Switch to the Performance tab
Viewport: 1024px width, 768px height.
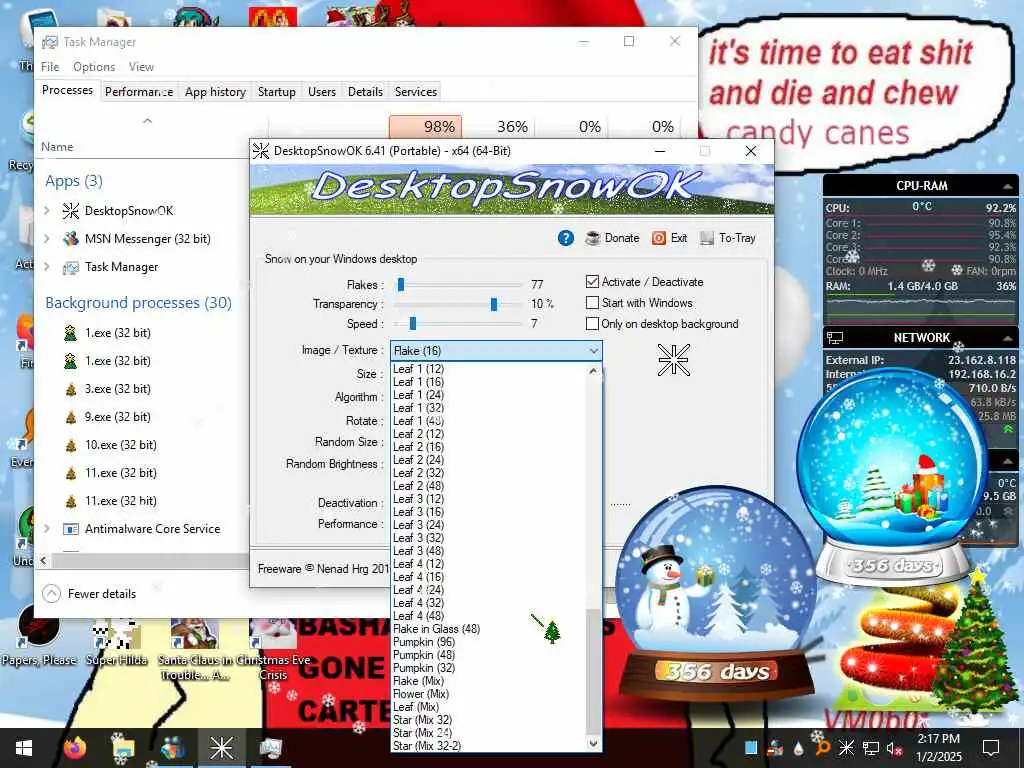[x=139, y=92]
